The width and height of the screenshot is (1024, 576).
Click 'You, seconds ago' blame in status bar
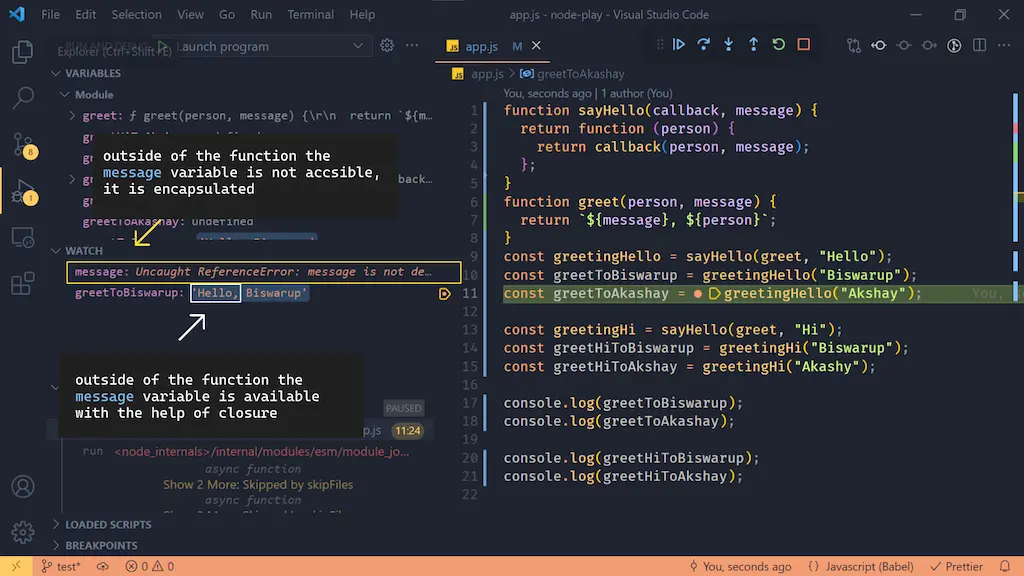pyautogui.click(x=740, y=566)
